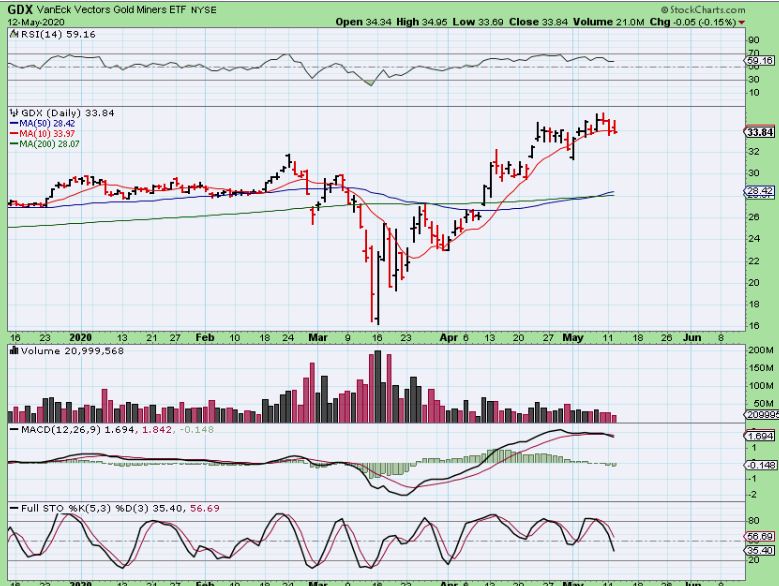The image size is (779, 586).
Task: Click the bold 2020 label on price chart axis
Action: (x=80, y=337)
